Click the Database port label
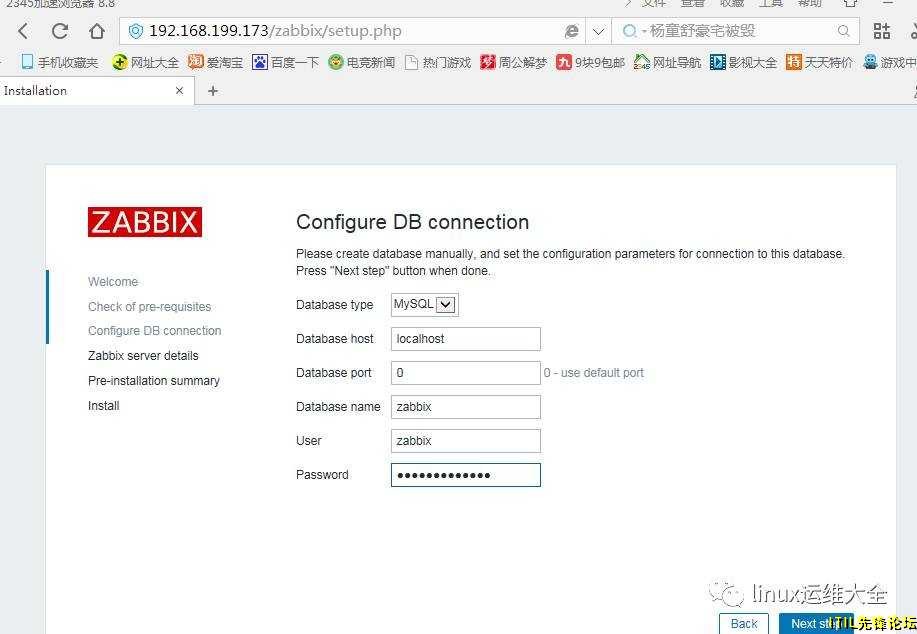Image resolution: width=917 pixels, height=634 pixels. [333, 373]
